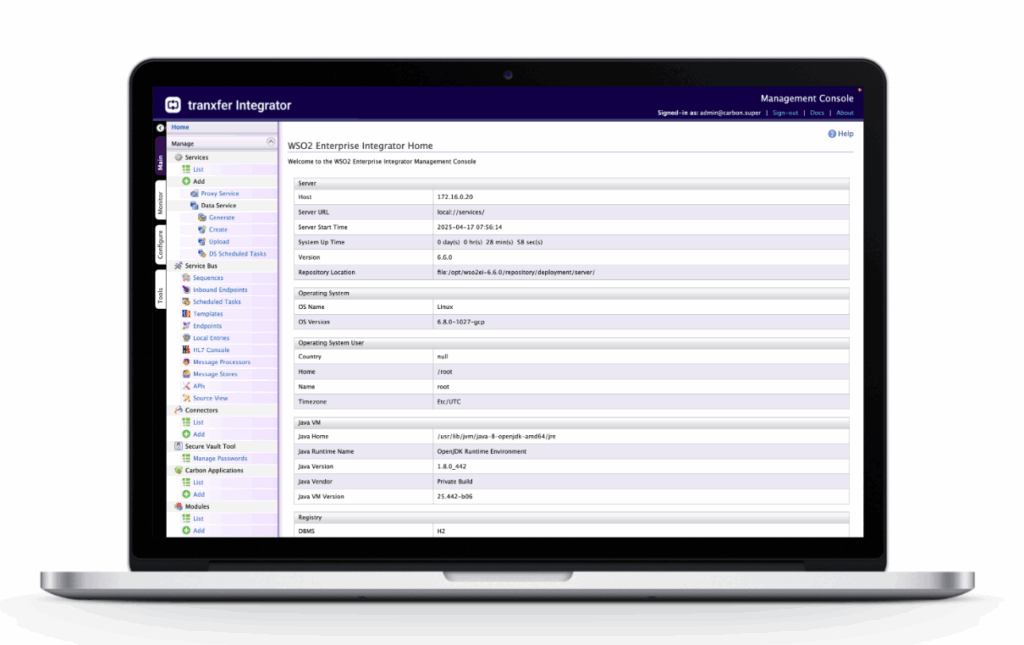Click the Message Processors icon
Viewport: 1024px width, 645px height.
(186, 362)
